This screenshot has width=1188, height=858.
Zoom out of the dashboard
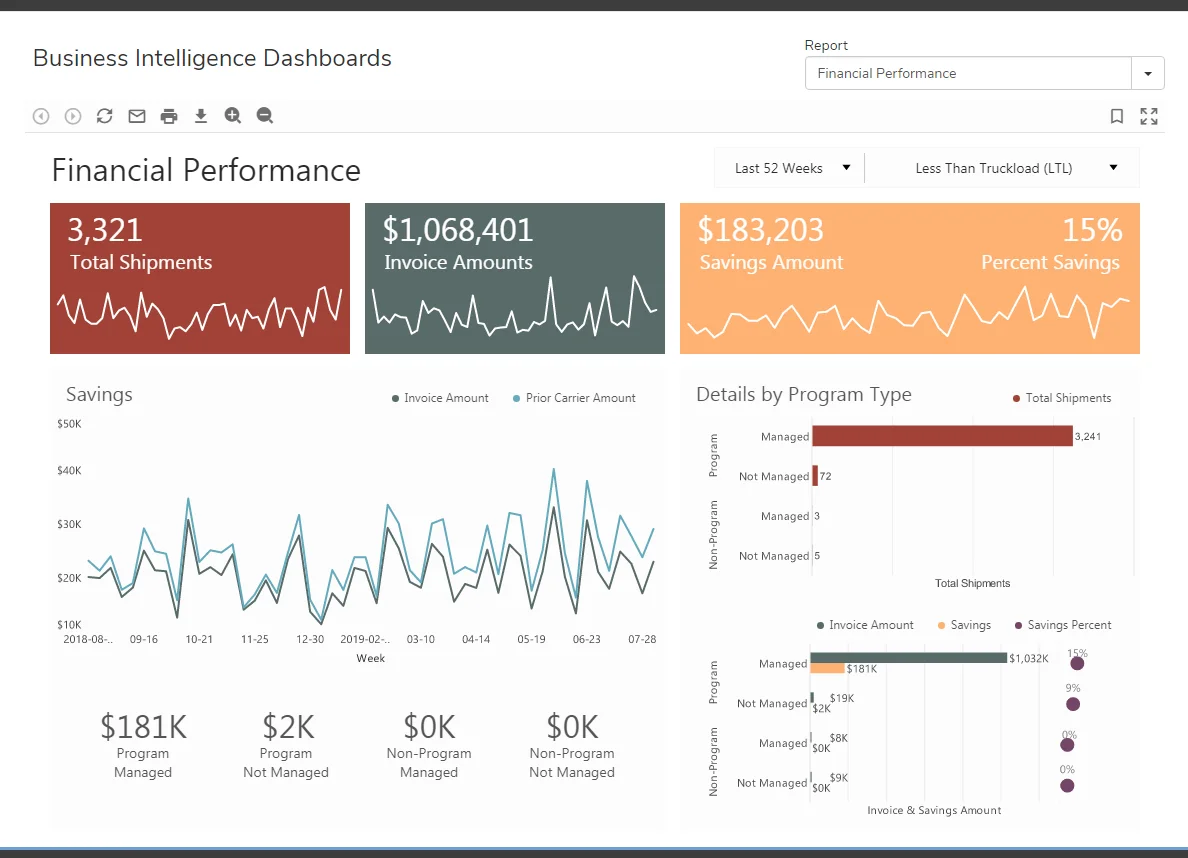(265, 116)
